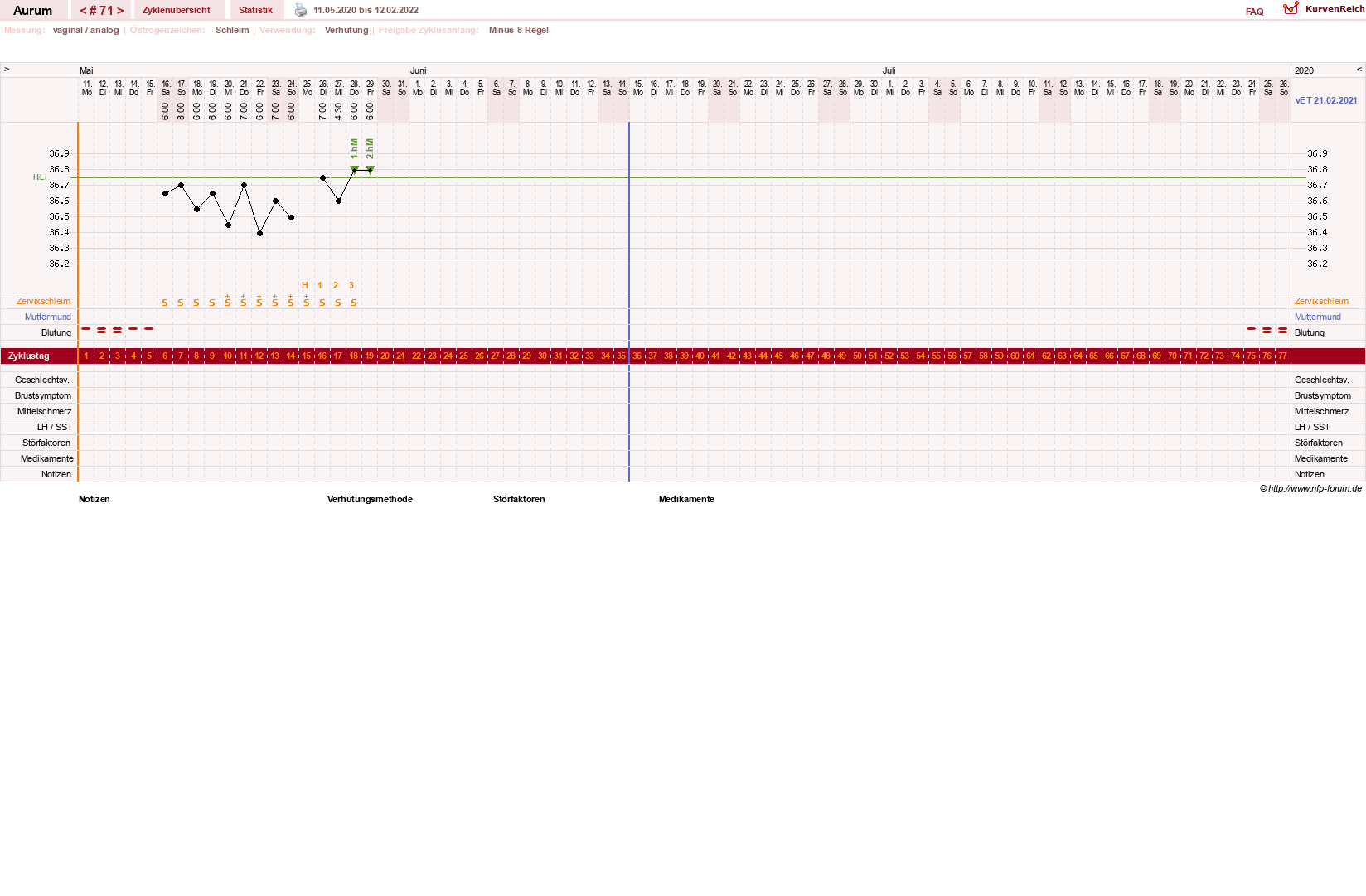The width and height of the screenshot is (1366, 896).
Task: Click the bleeding mark on cycle day 1
Action: pos(86,329)
